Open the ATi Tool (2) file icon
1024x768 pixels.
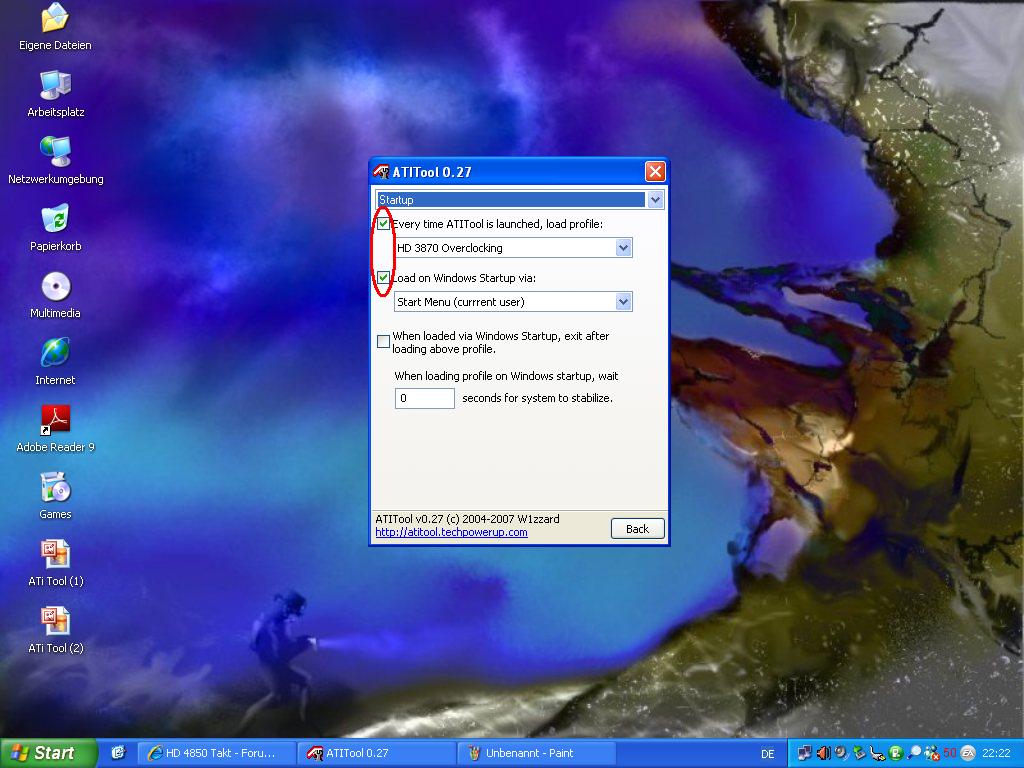pos(56,630)
